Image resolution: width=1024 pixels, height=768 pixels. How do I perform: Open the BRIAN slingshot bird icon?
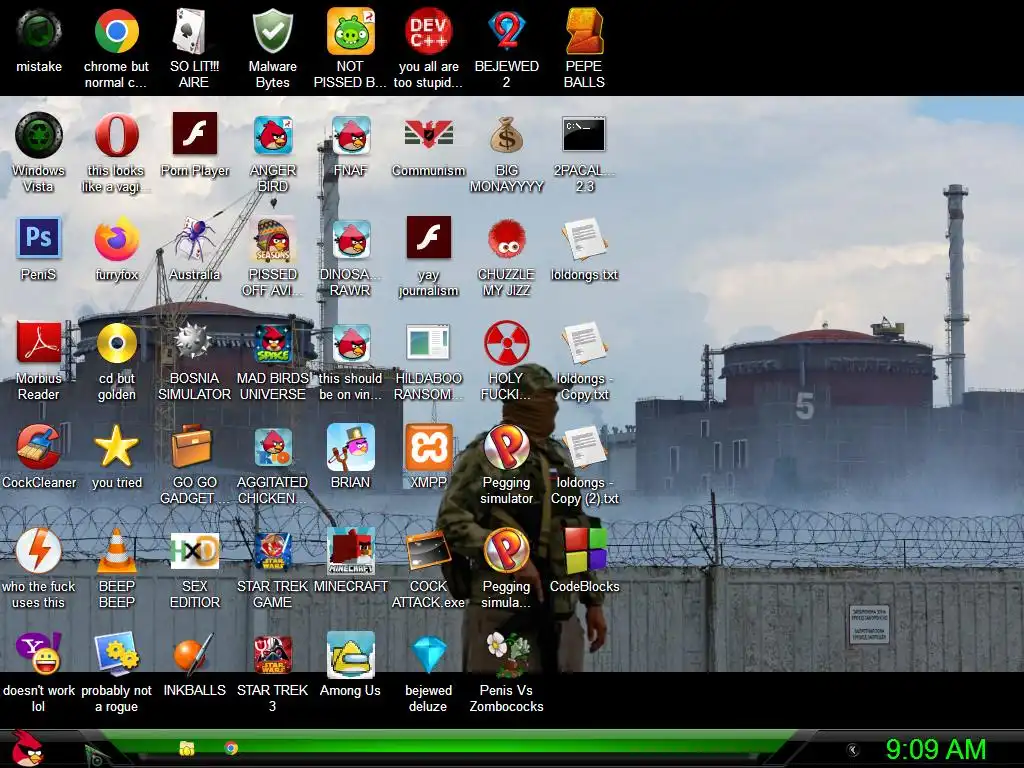click(350, 447)
